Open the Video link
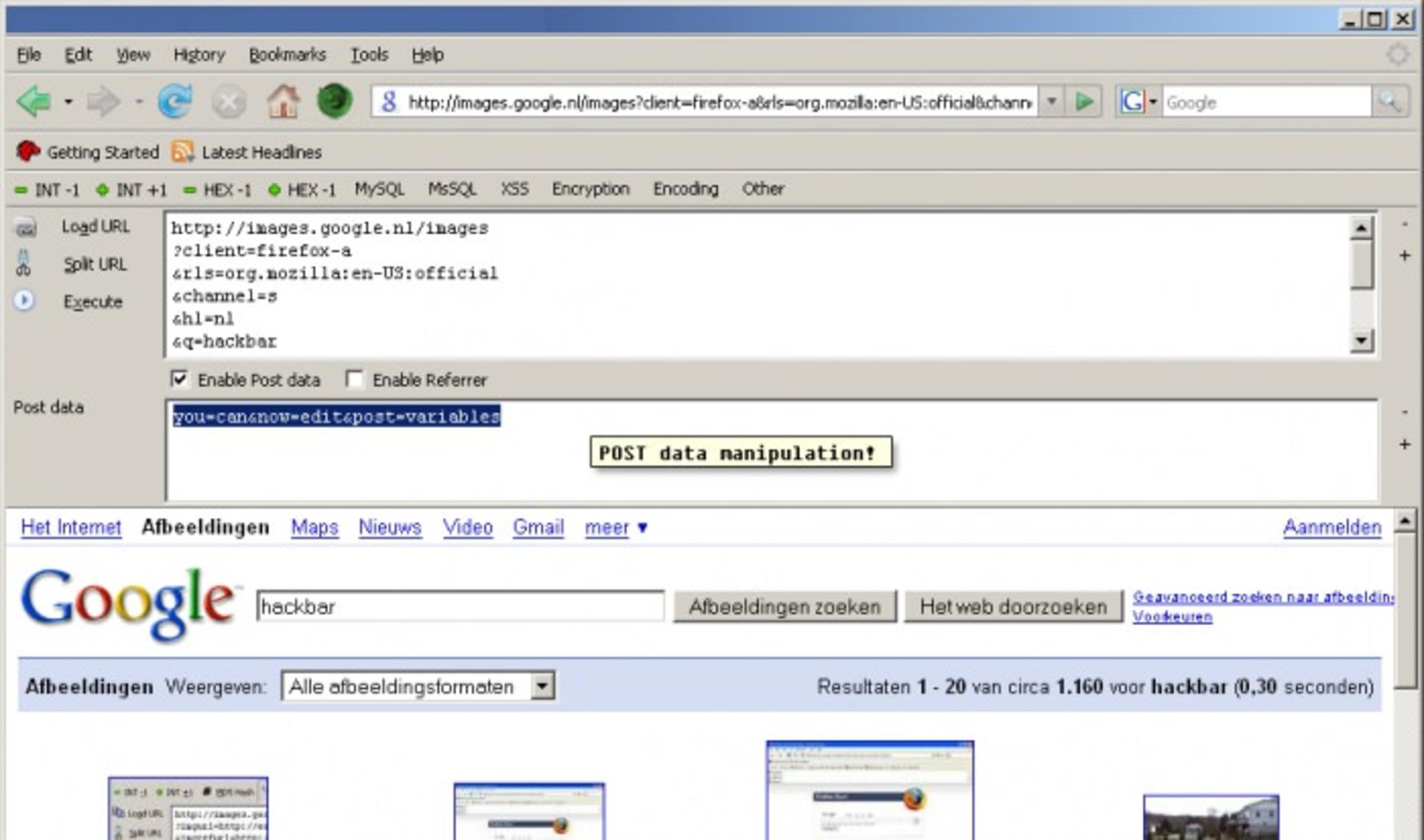Screen dimensions: 1424x840 (x=468, y=527)
